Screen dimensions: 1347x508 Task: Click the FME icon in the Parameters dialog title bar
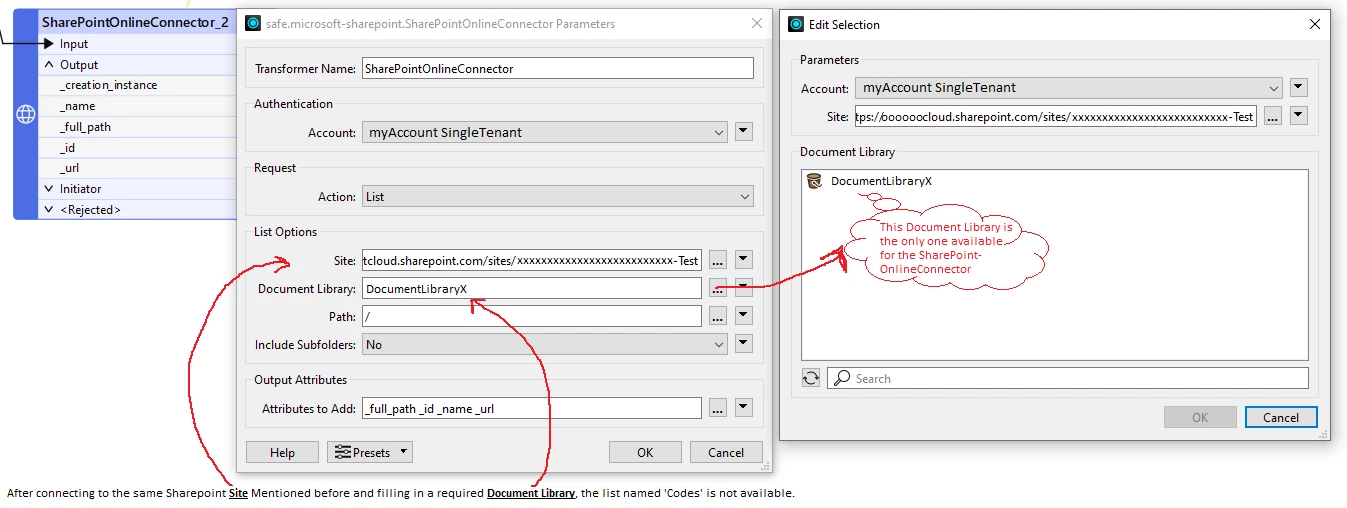coord(253,23)
